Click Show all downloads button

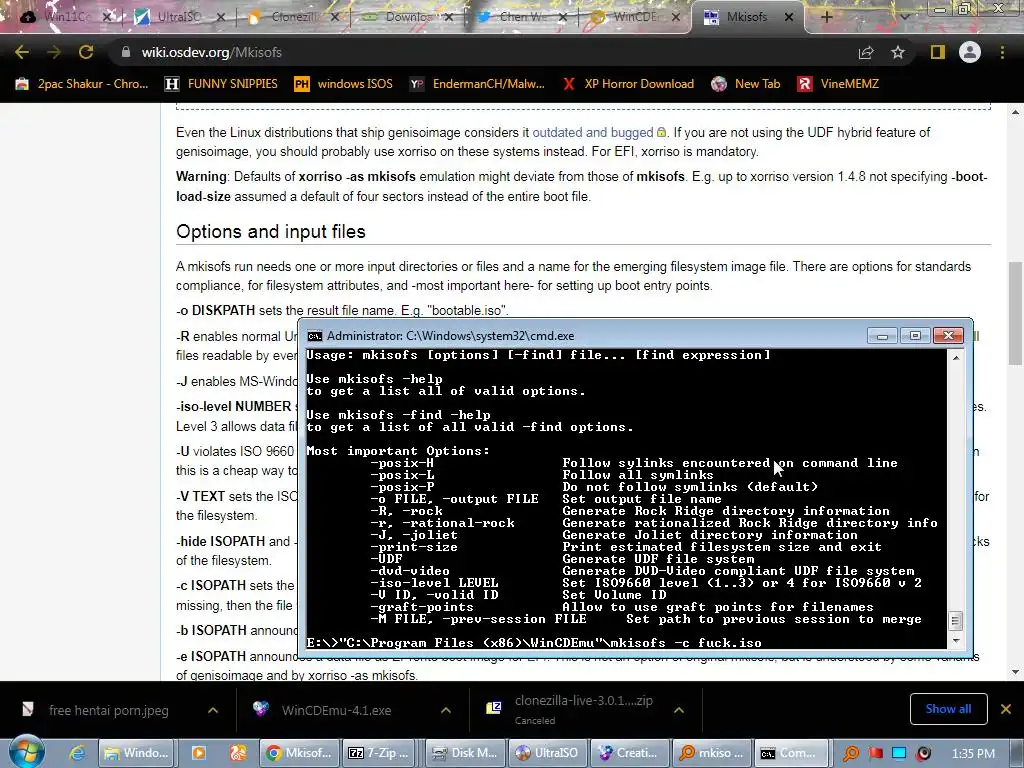tap(948, 709)
